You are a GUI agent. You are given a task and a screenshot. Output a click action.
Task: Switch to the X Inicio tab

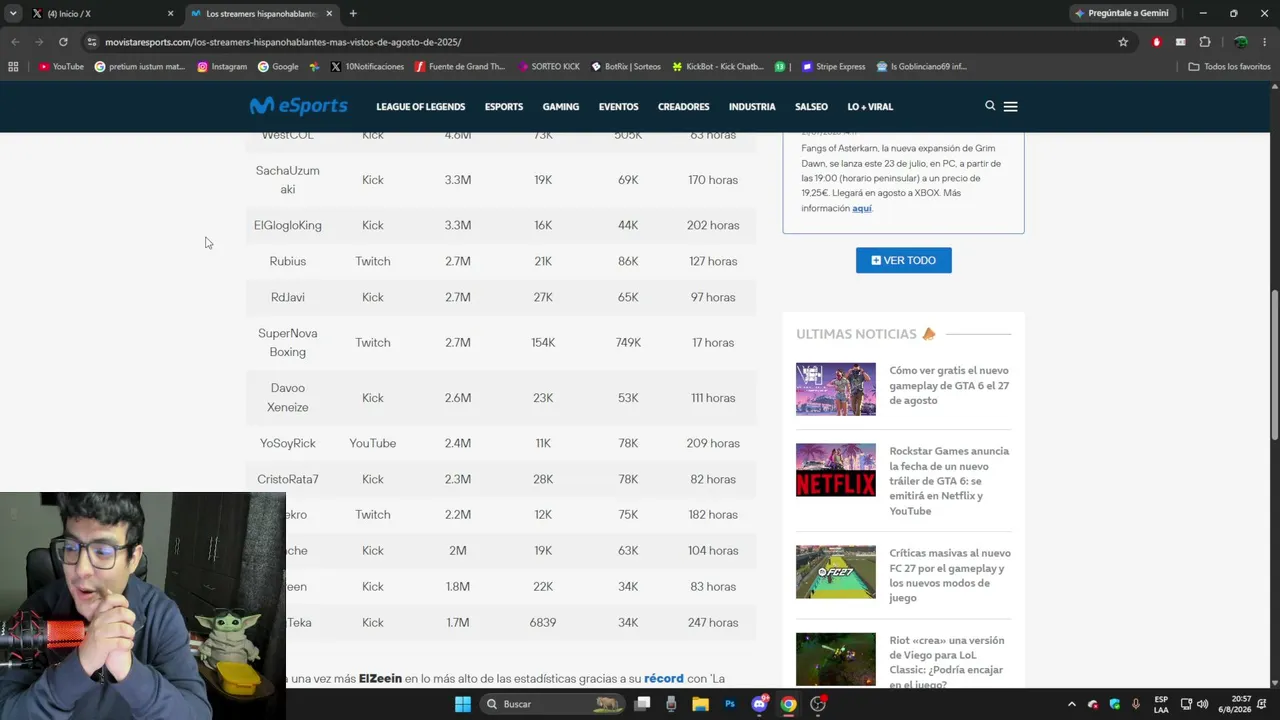click(102, 13)
